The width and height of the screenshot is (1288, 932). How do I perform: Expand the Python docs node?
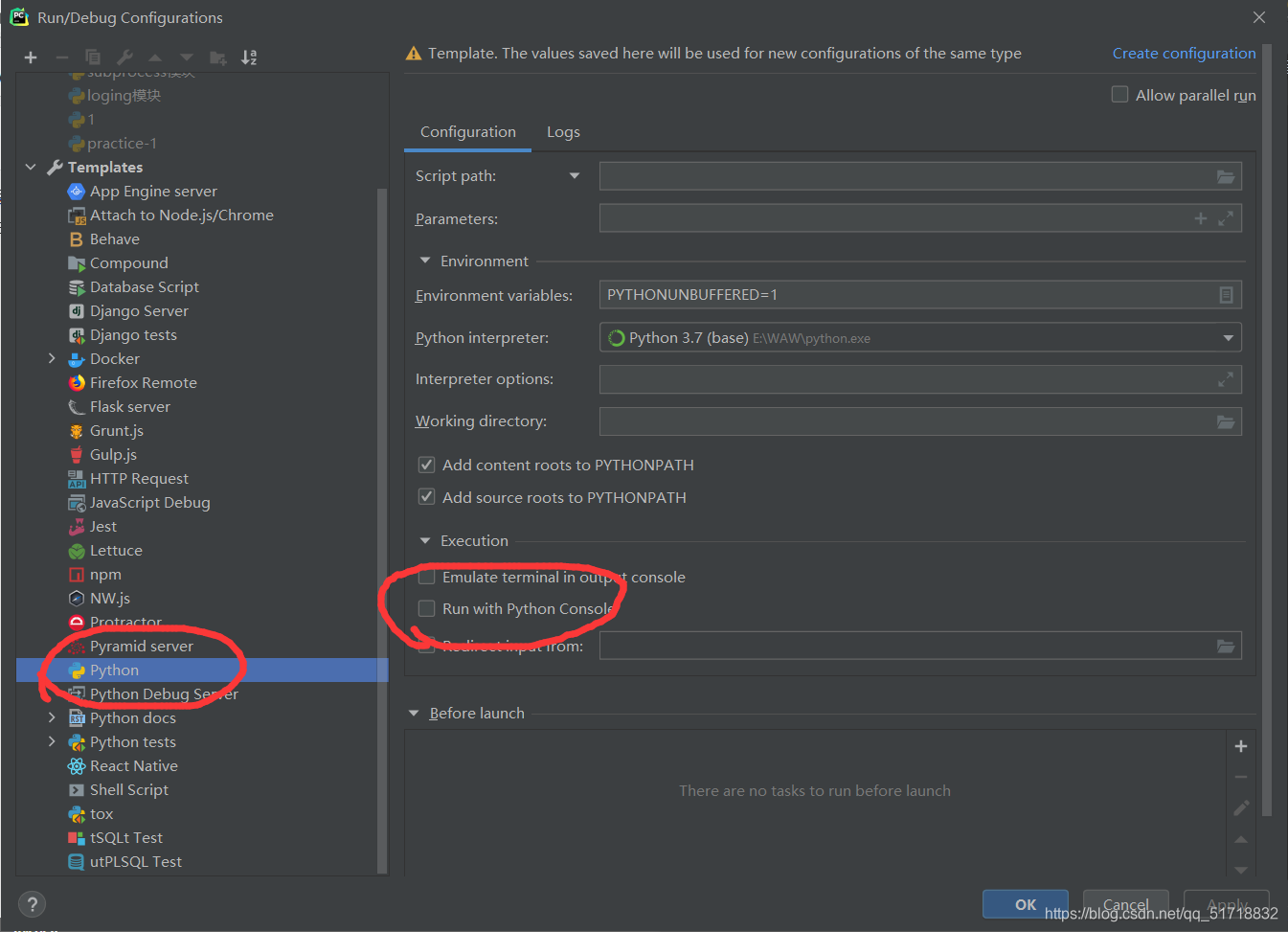tap(52, 717)
